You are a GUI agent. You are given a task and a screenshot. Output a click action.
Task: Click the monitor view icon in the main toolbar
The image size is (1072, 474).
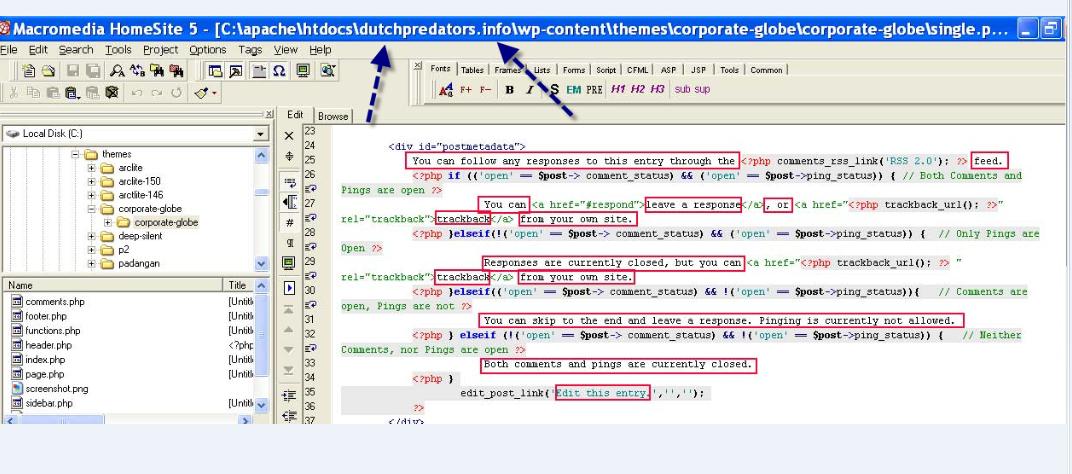click(303, 70)
